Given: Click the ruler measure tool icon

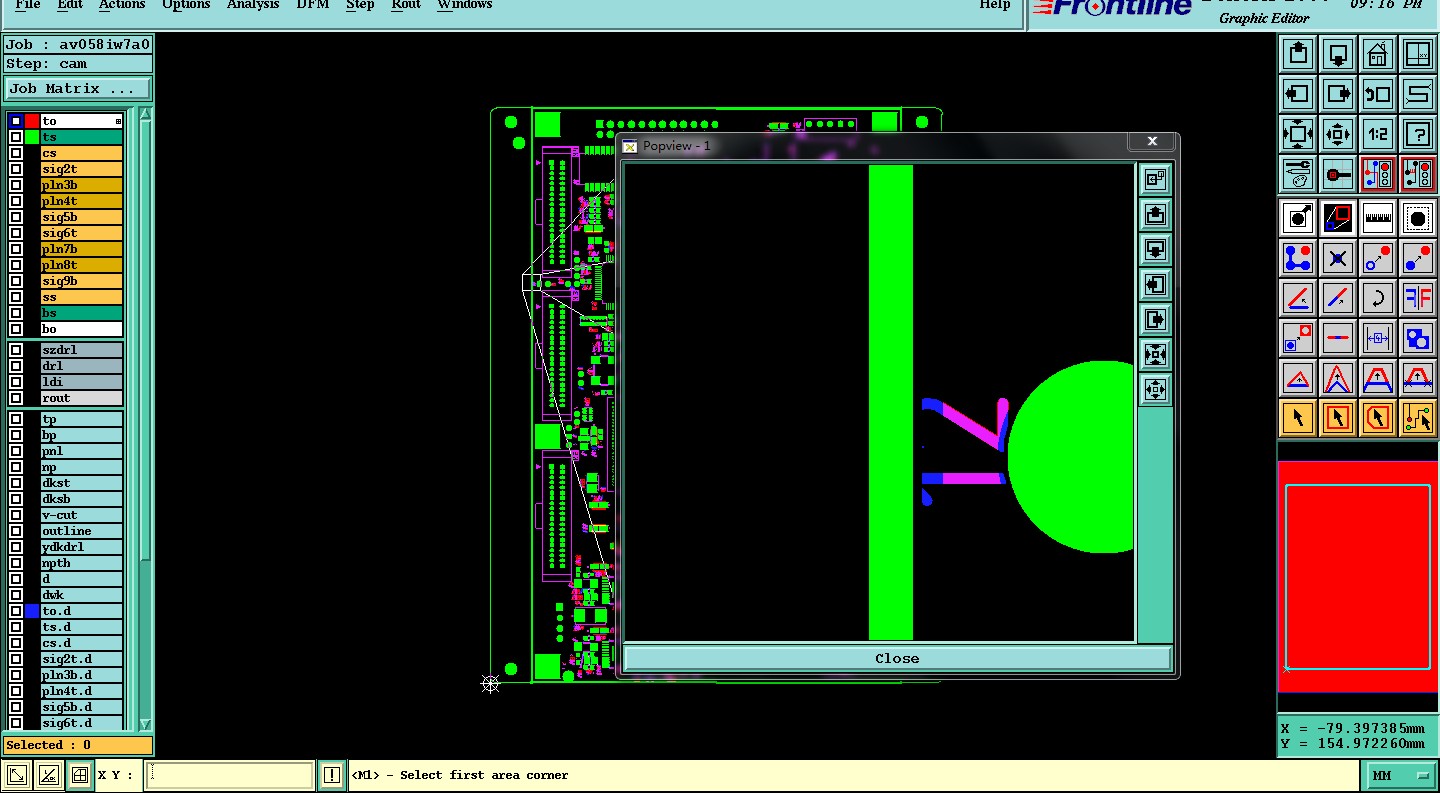Looking at the screenshot, I should [1378, 217].
